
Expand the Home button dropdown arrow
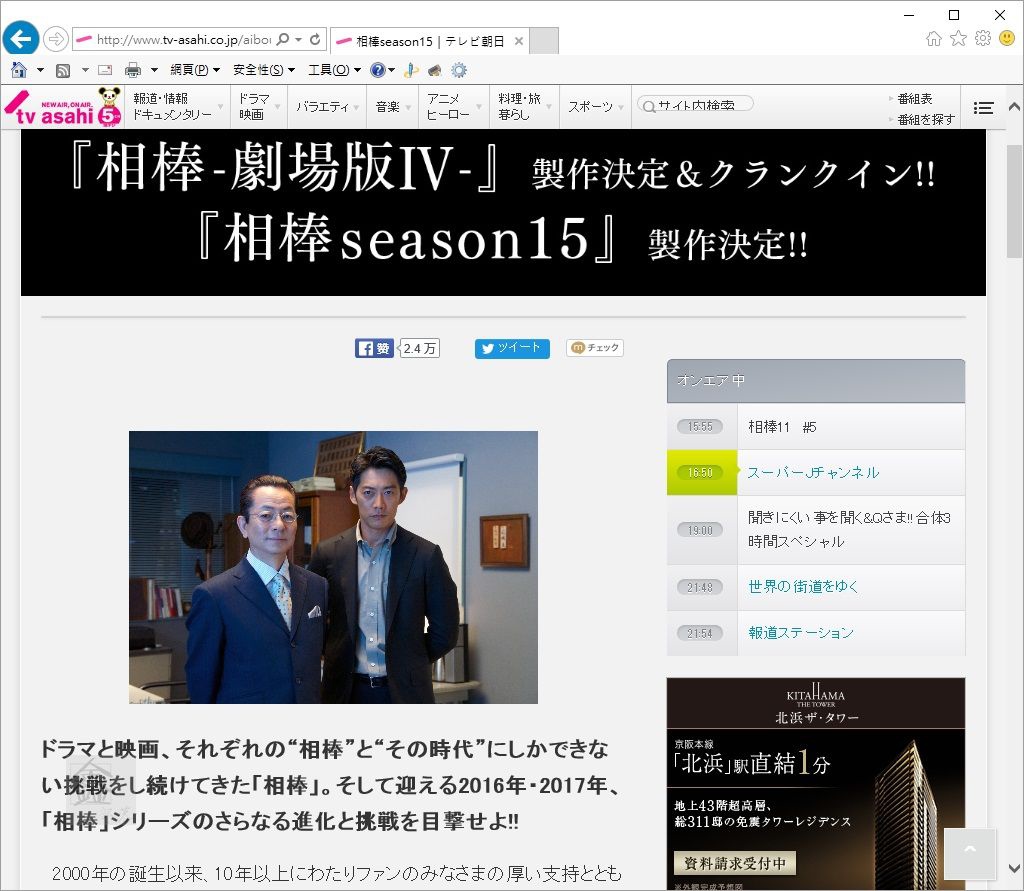tap(40, 70)
